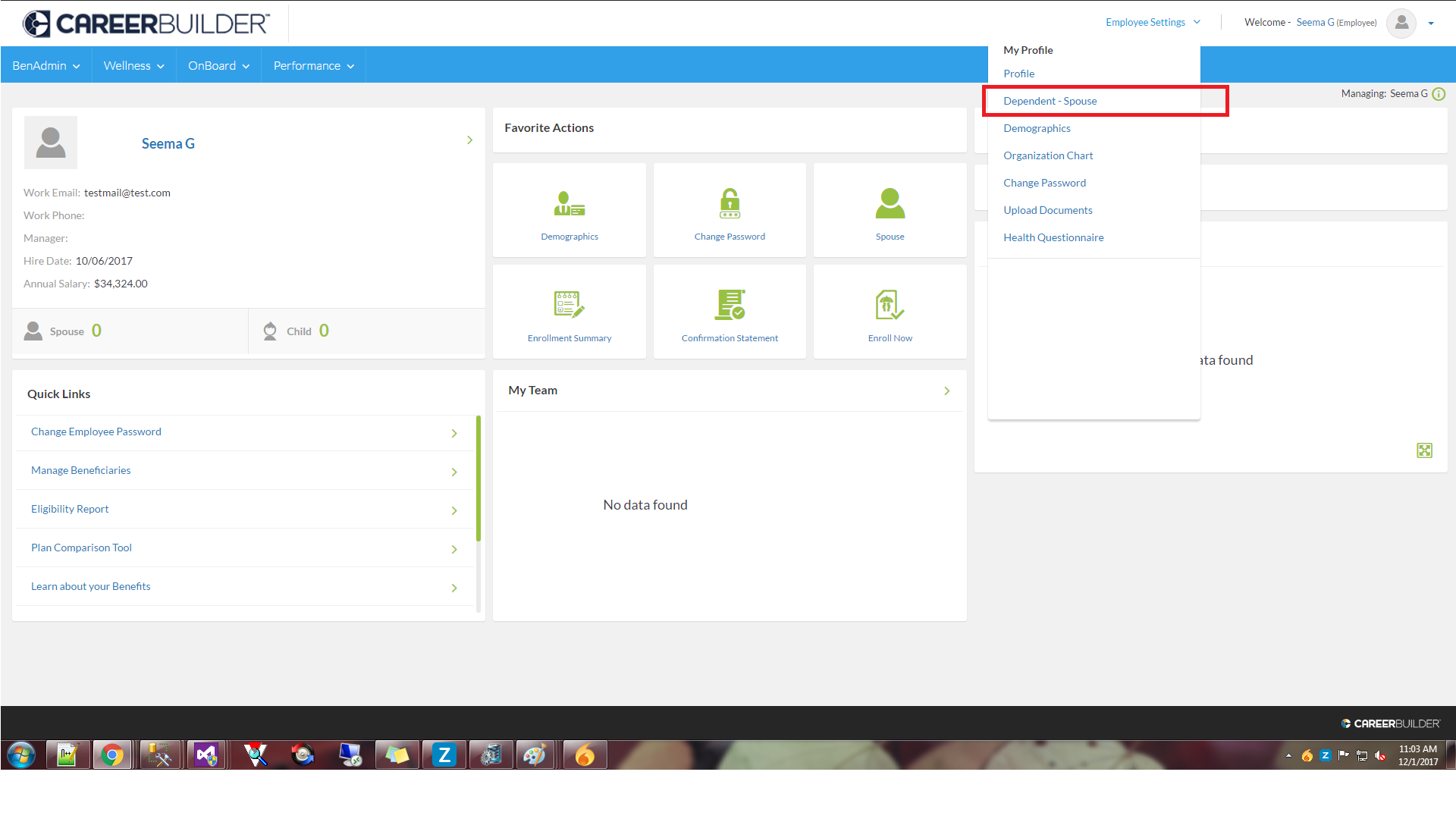This screenshot has height=819, width=1456.
Task: Expand the Wellness dropdown menu
Action: coord(133,66)
